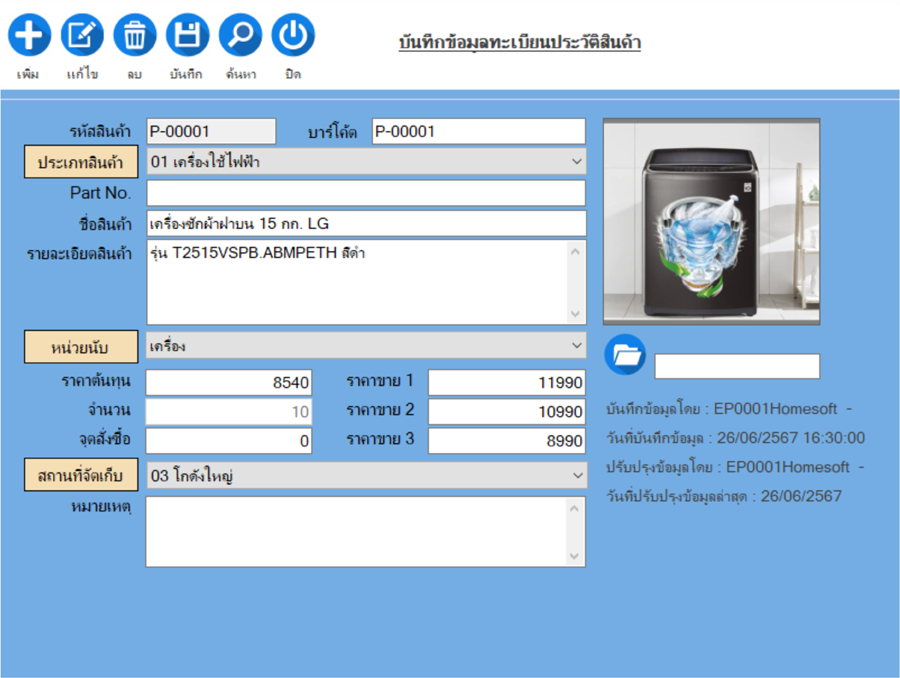Expand the ประเภทสินค้า category dropdown
The width and height of the screenshot is (900, 678).
[x=576, y=161]
